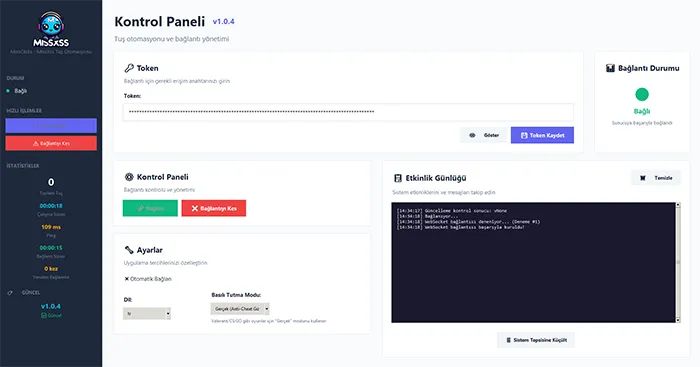Click the Bağlantı Durumu chart icon

click(610, 68)
